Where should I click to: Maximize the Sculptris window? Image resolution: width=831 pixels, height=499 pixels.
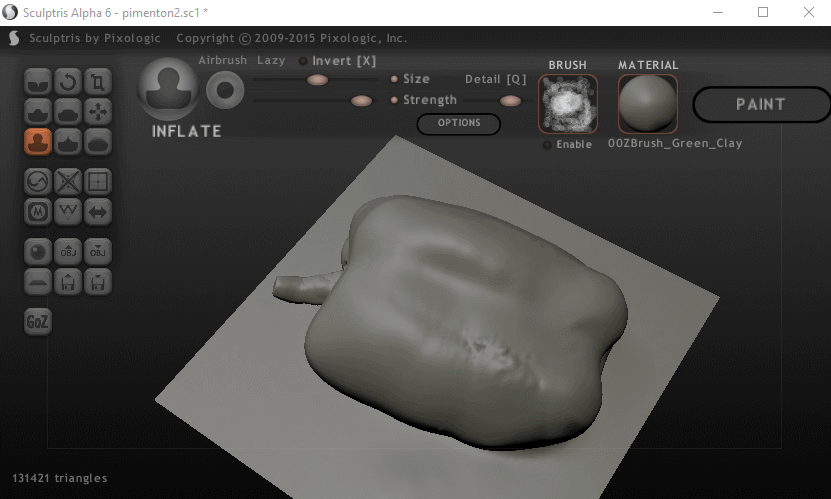click(x=763, y=12)
